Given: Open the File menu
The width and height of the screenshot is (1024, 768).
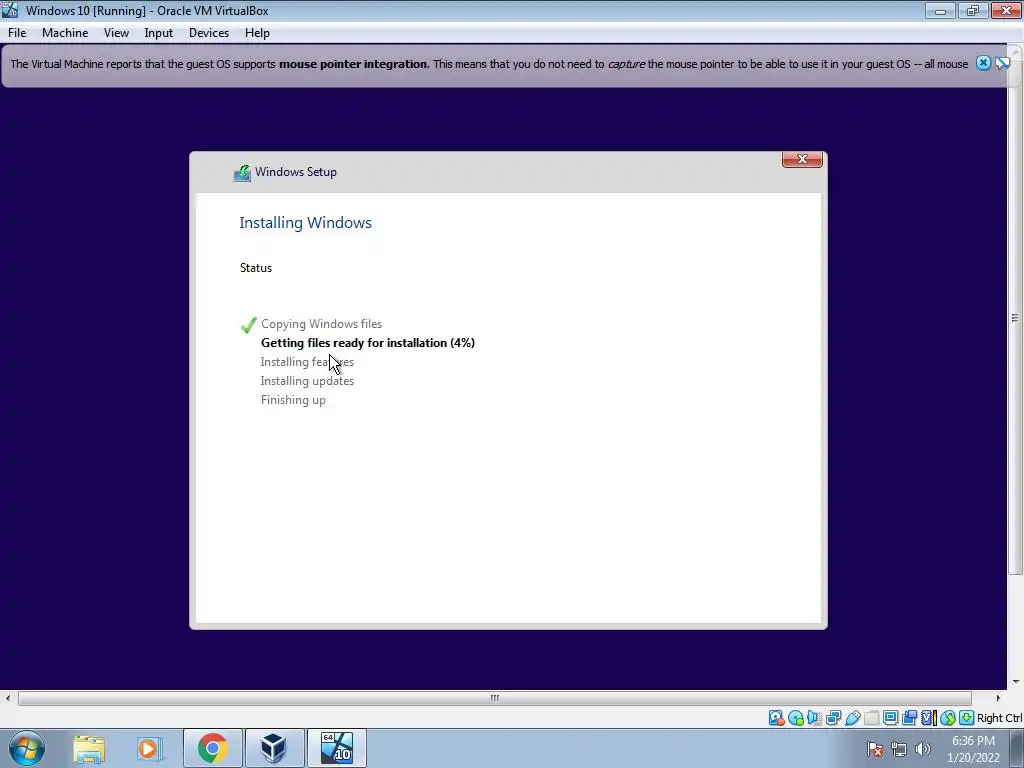Looking at the screenshot, I should click(x=17, y=33).
